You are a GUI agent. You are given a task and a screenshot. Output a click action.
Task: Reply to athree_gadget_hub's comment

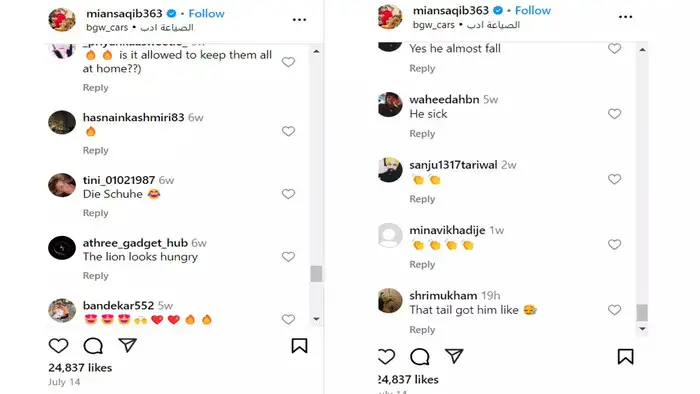point(96,276)
